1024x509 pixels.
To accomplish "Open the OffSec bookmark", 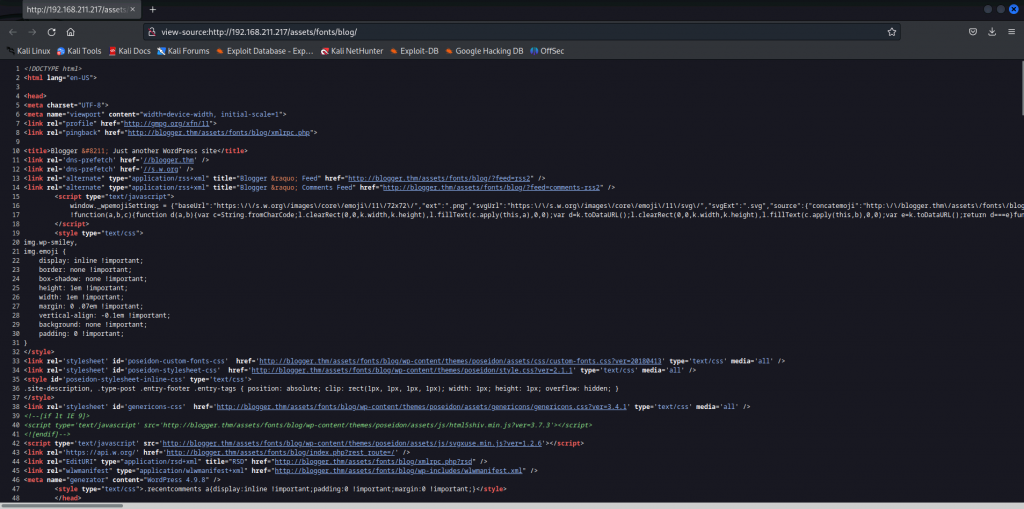I will tap(547, 51).
